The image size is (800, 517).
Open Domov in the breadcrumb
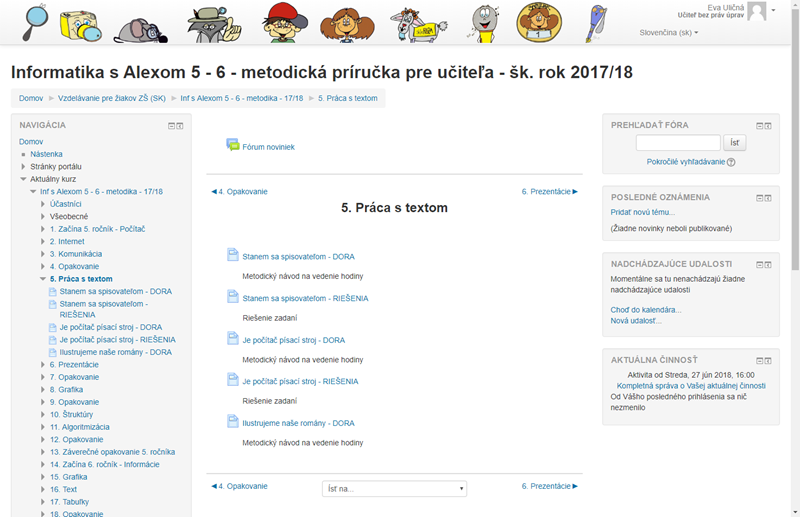click(31, 98)
